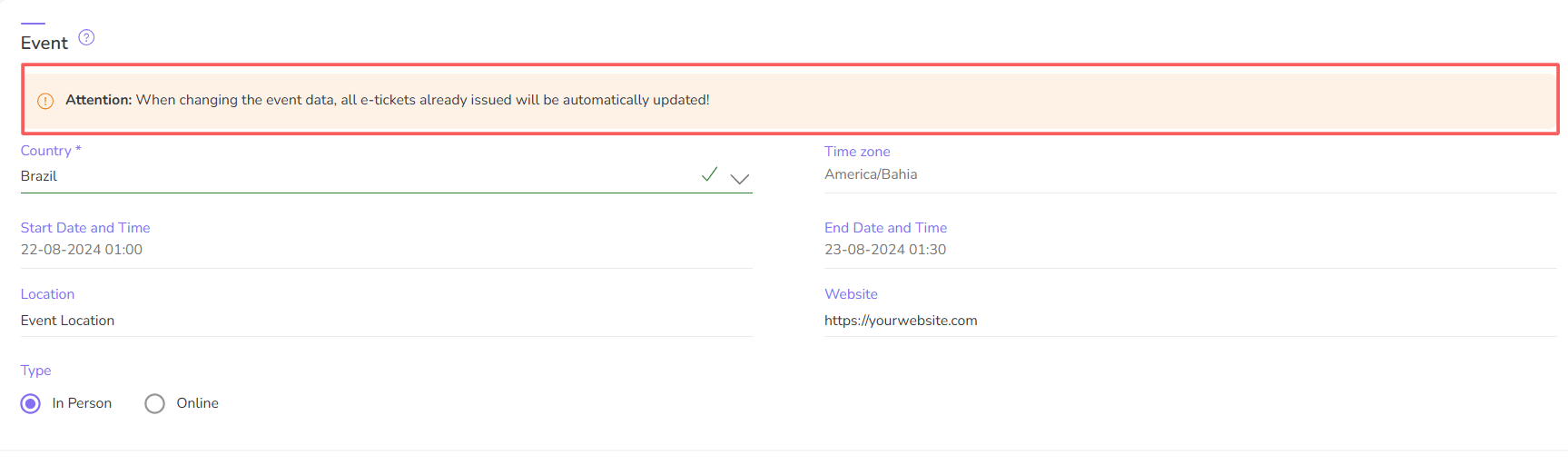The width and height of the screenshot is (1568, 465).
Task: Edit the Start Date and Time value
Action: [387, 250]
